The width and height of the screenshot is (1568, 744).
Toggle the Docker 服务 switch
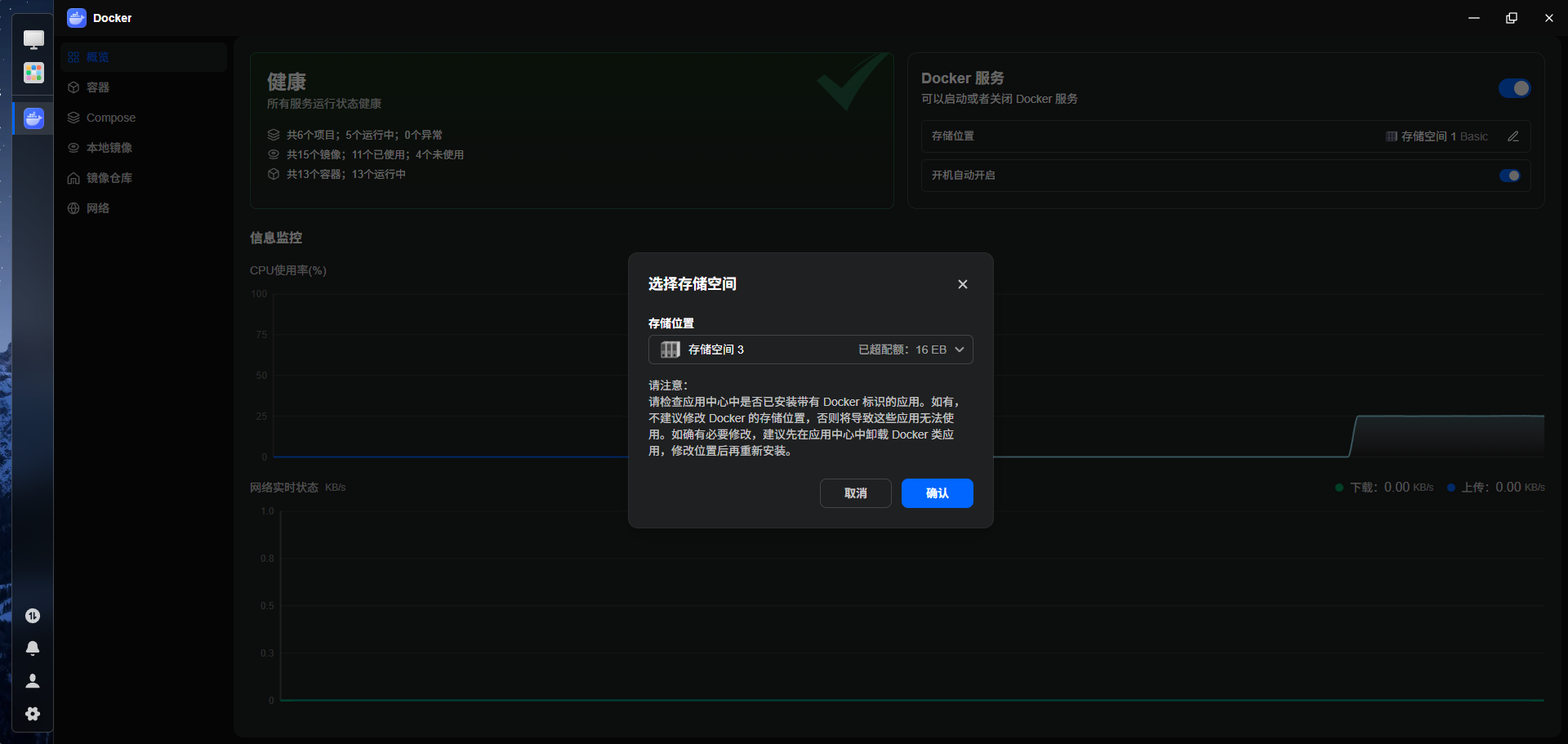click(x=1515, y=88)
